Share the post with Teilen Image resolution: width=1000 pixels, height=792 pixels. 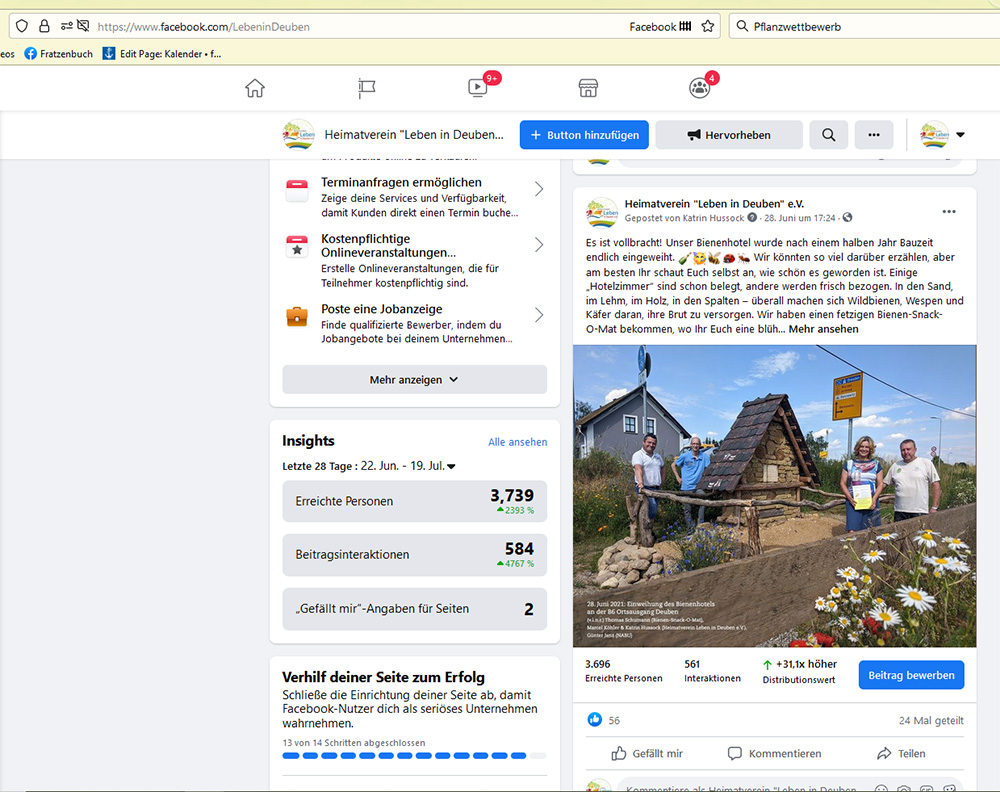(x=901, y=753)
